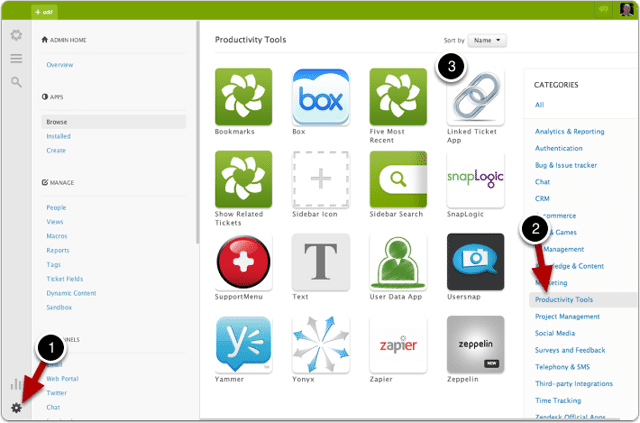Select Productivity Tools category
Viewport: 640px width, 423px height.
coord(582,300)
